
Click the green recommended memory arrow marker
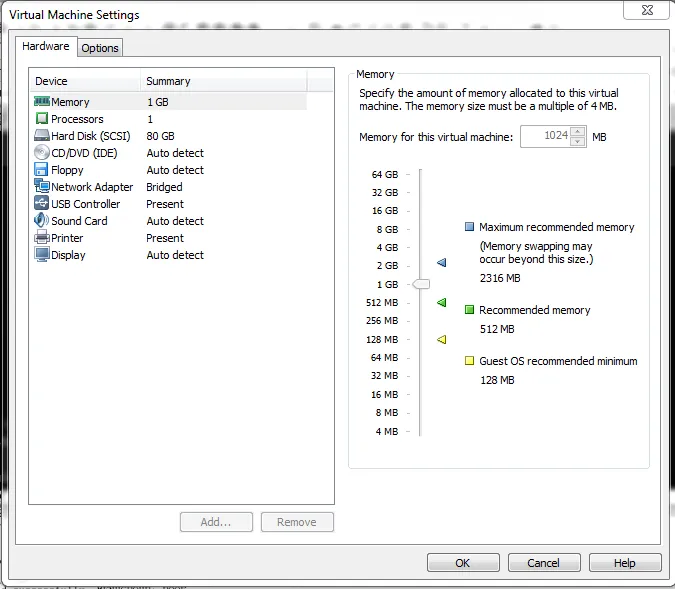[x=442, y=302]
